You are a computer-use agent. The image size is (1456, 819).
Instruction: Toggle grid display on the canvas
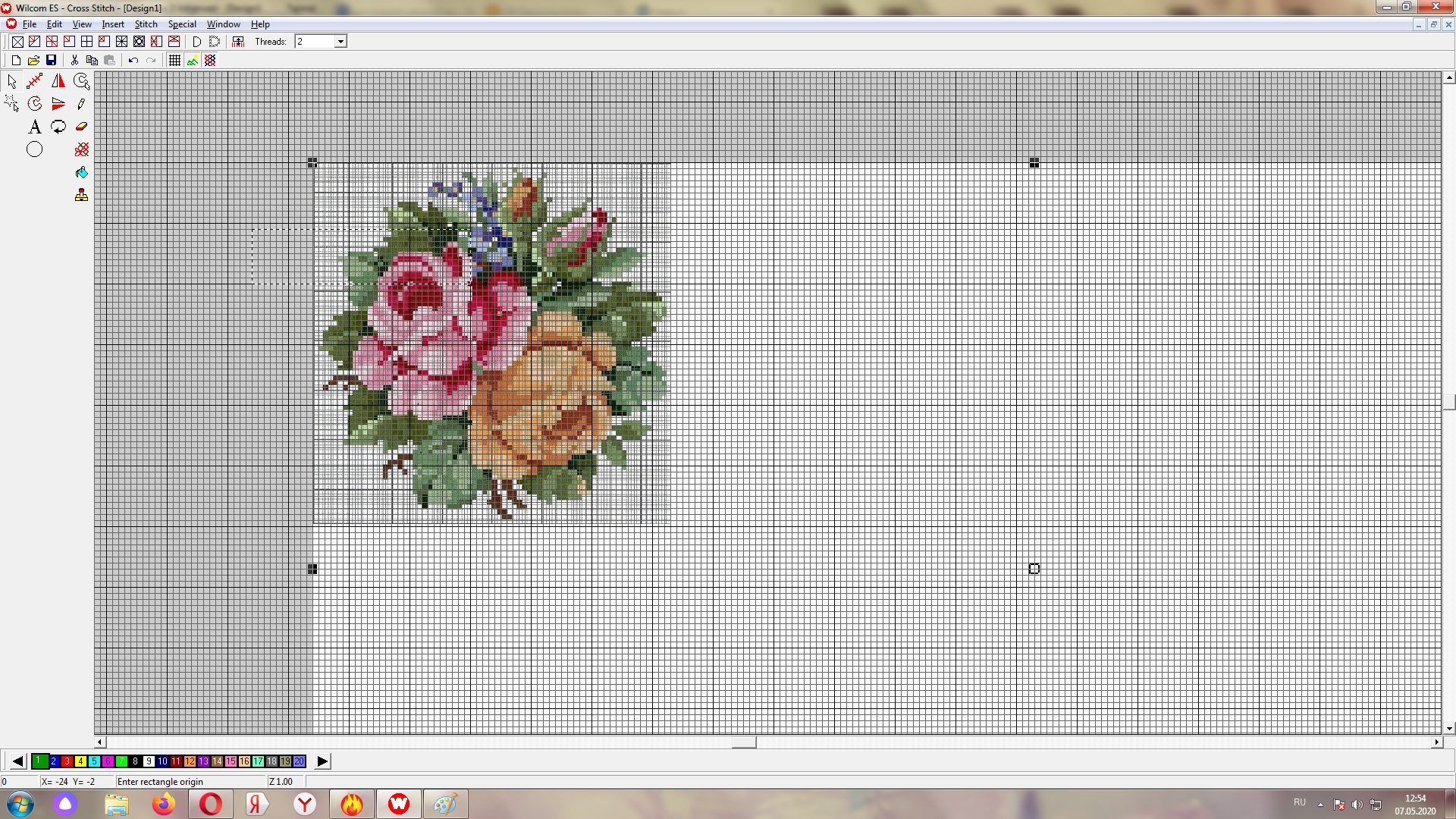coord(174,61)
